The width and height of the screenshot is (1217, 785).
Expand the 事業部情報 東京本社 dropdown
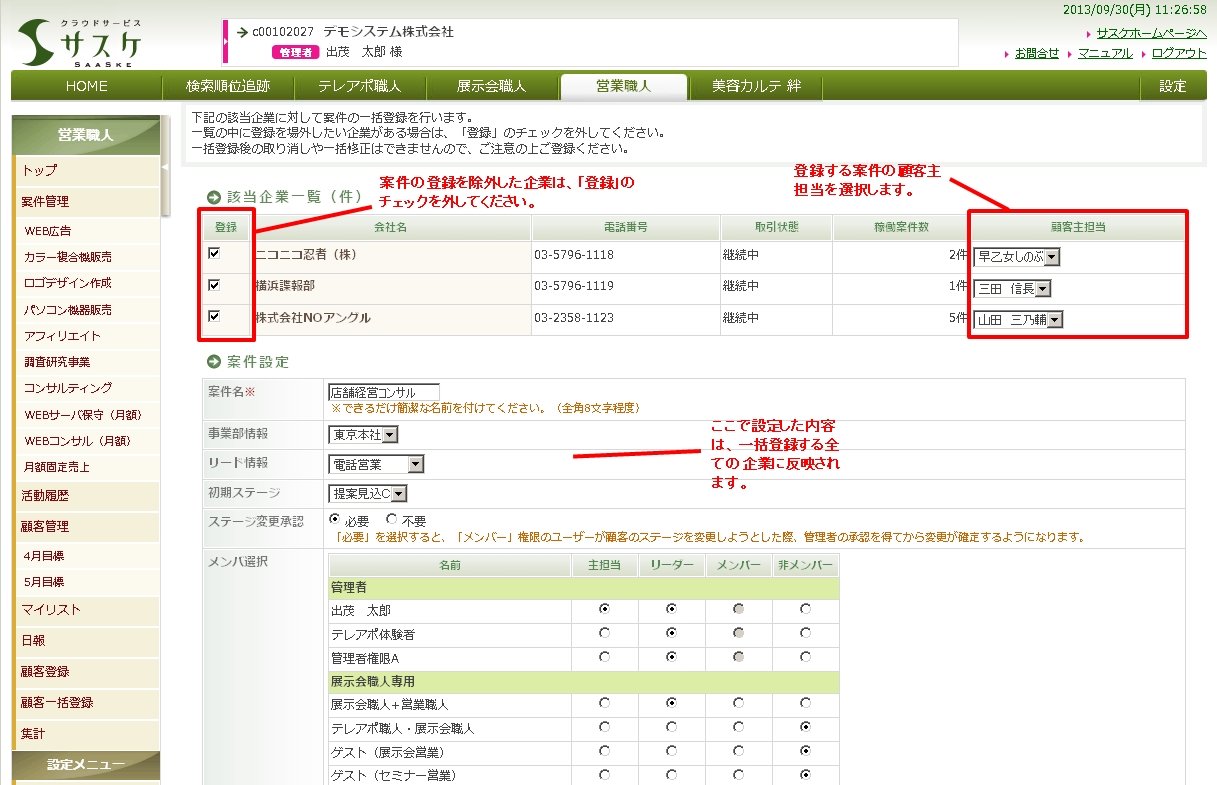tap(390, 435)
